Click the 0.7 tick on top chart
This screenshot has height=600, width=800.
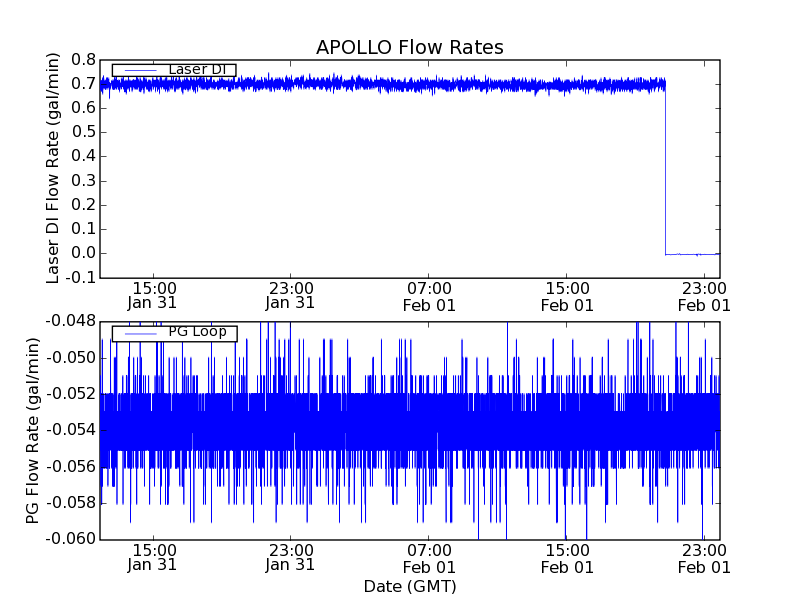coord(83,84)
